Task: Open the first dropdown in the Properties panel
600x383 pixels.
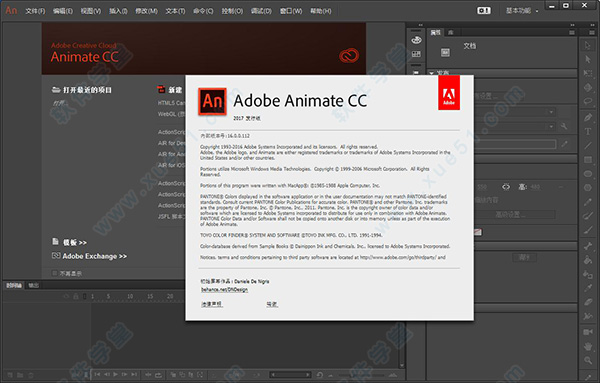Action: 515,112
